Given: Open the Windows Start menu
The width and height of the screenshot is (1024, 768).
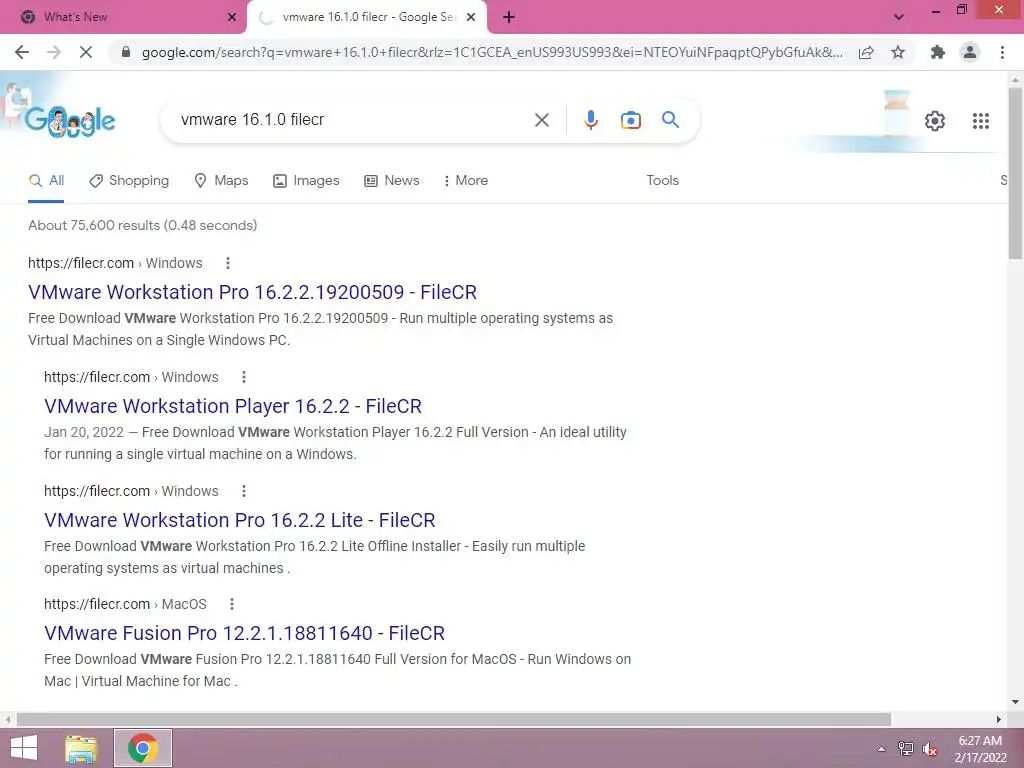Looking at the screenshot, I should (24, 748).
